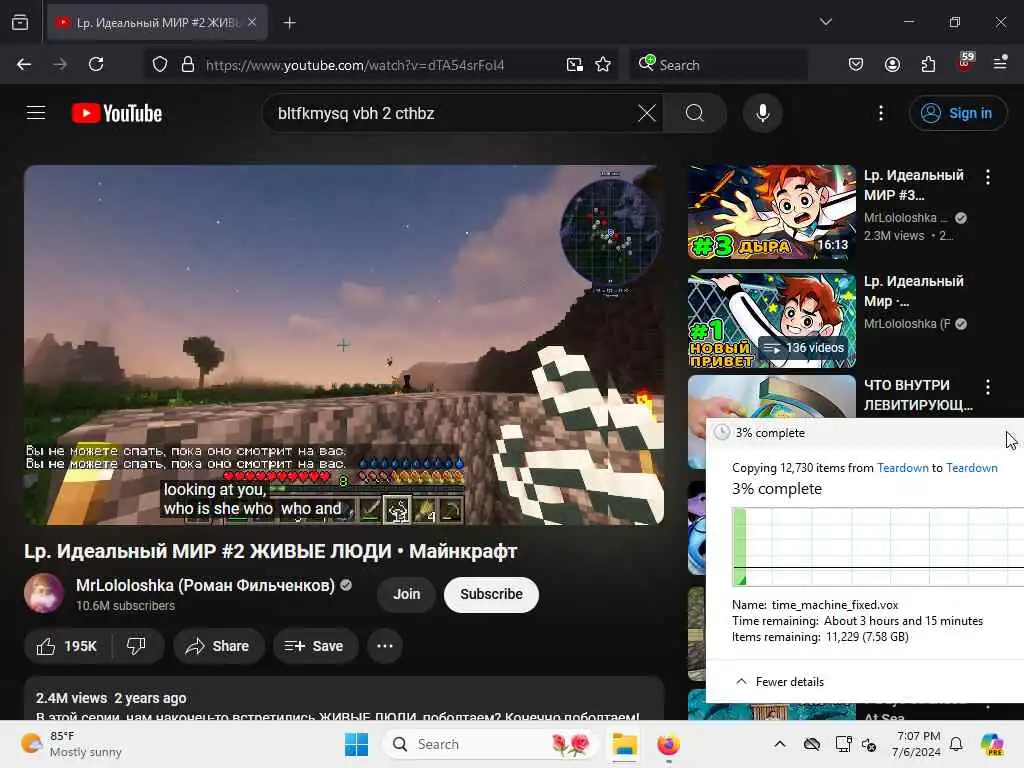Share this video
1024x768 pixels.
pyautogui.click(x=218, y=646)
